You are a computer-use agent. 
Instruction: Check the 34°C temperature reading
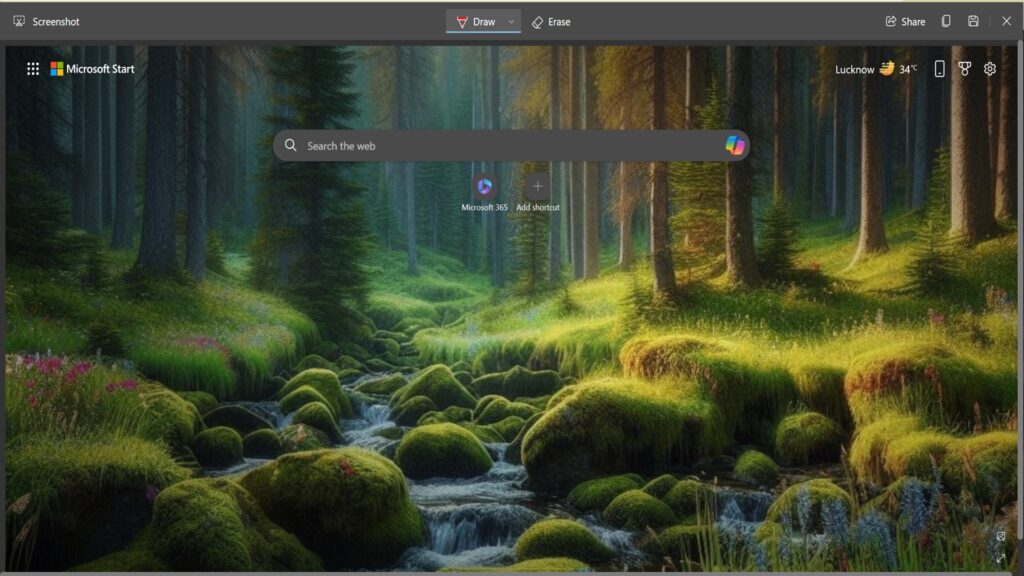908,68
